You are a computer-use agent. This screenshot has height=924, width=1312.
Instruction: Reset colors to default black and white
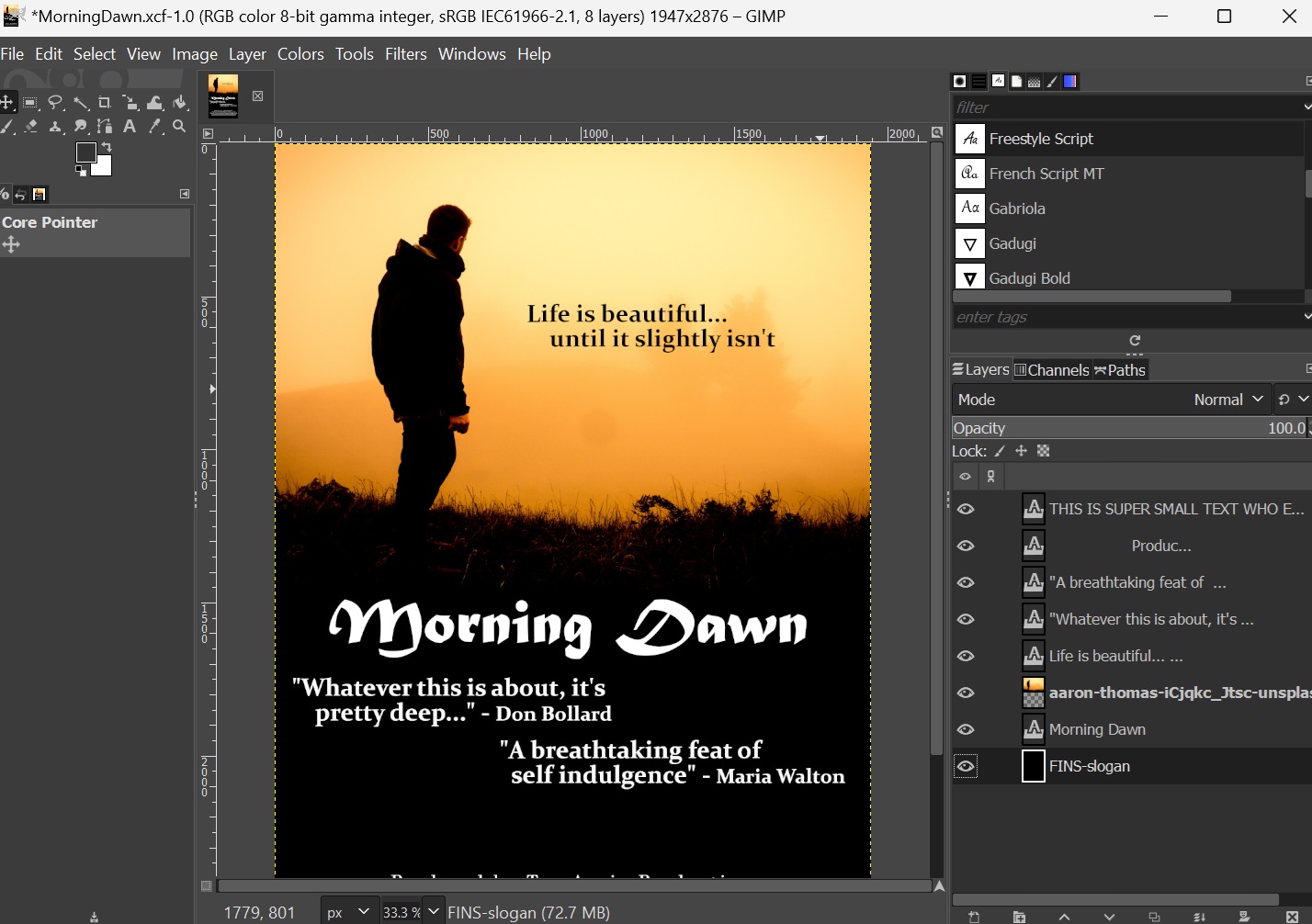point(81,171)
